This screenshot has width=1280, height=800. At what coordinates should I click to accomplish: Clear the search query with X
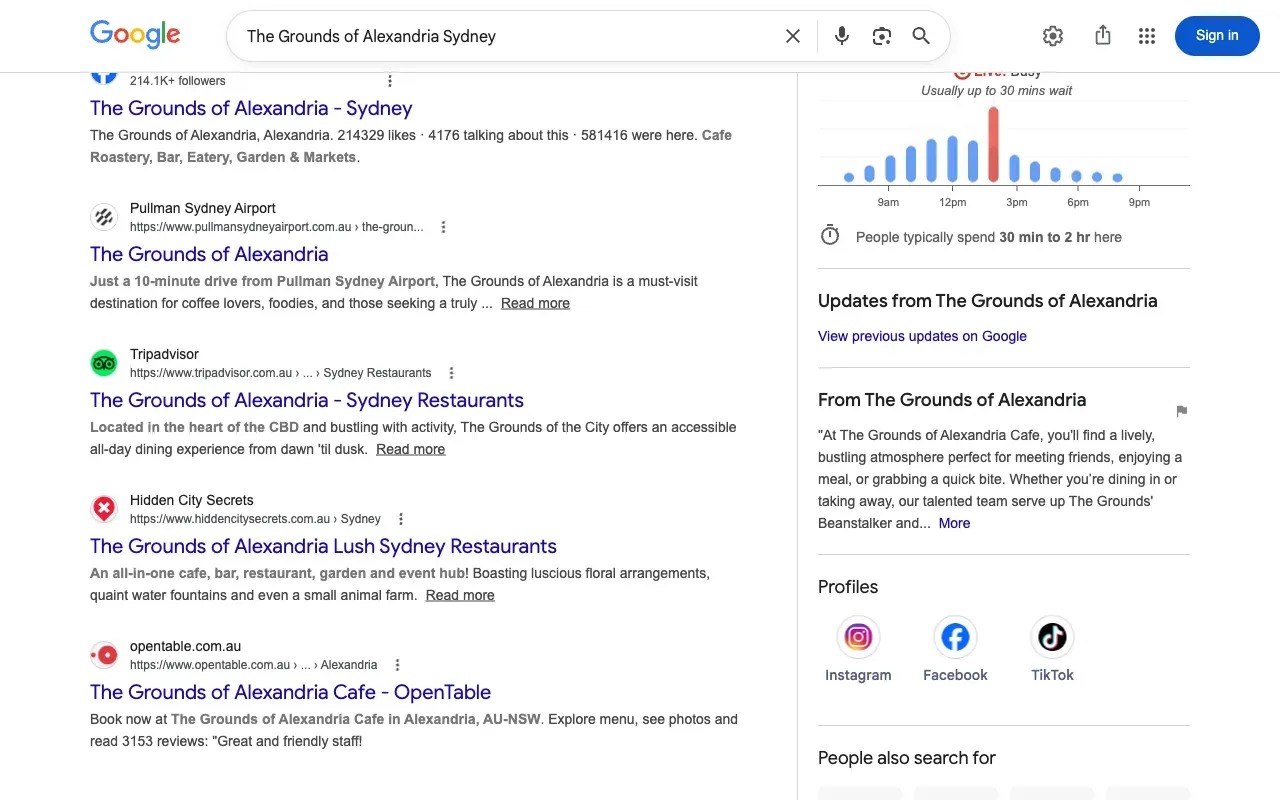tap(793, 36)
